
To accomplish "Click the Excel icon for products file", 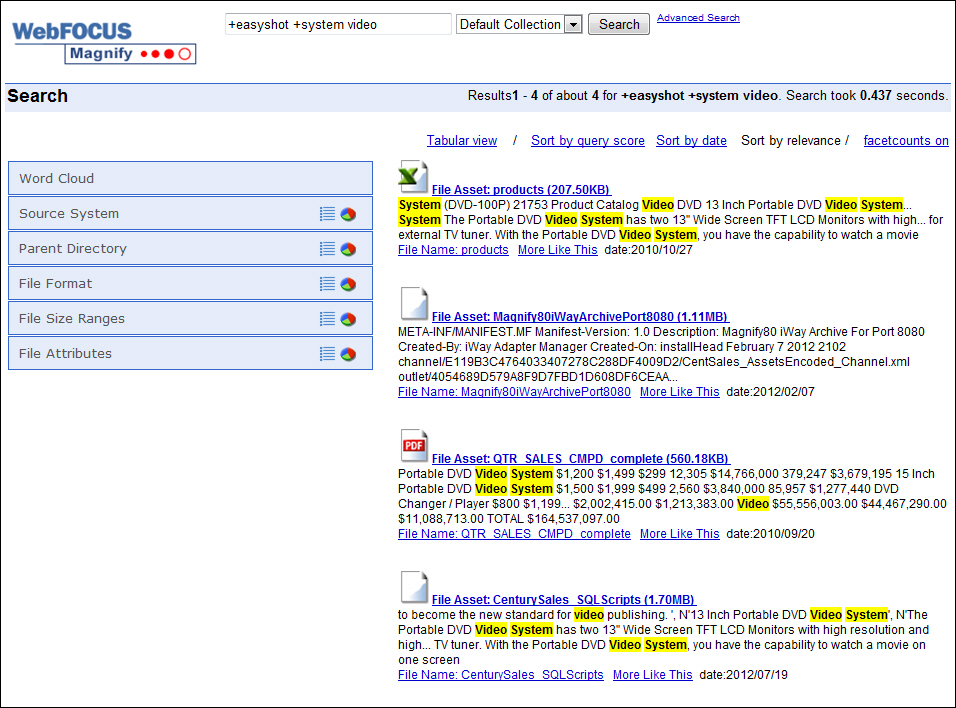I will coord(413,177).
